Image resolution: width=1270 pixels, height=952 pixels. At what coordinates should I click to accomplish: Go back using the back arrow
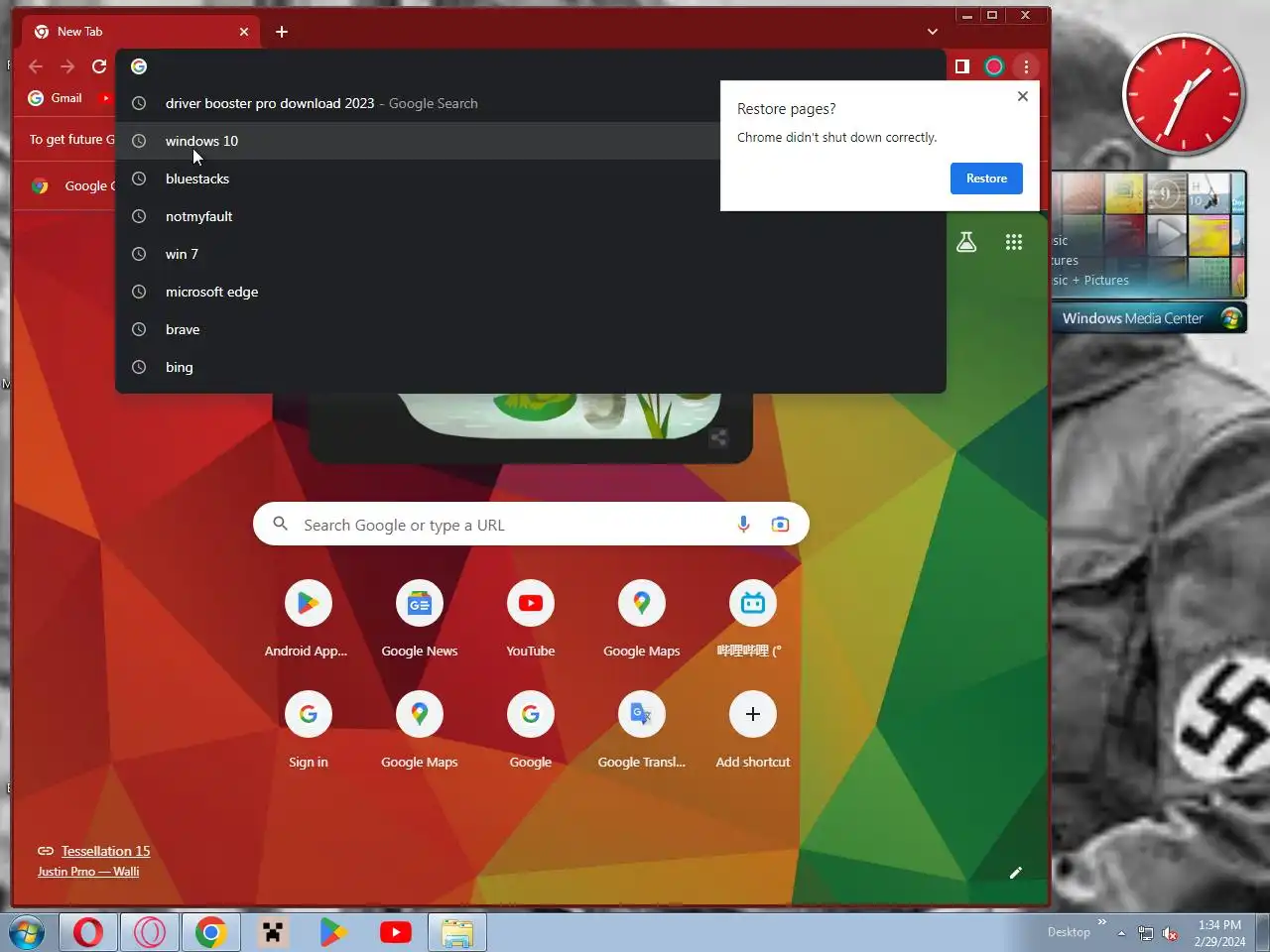tap(36, 66)
